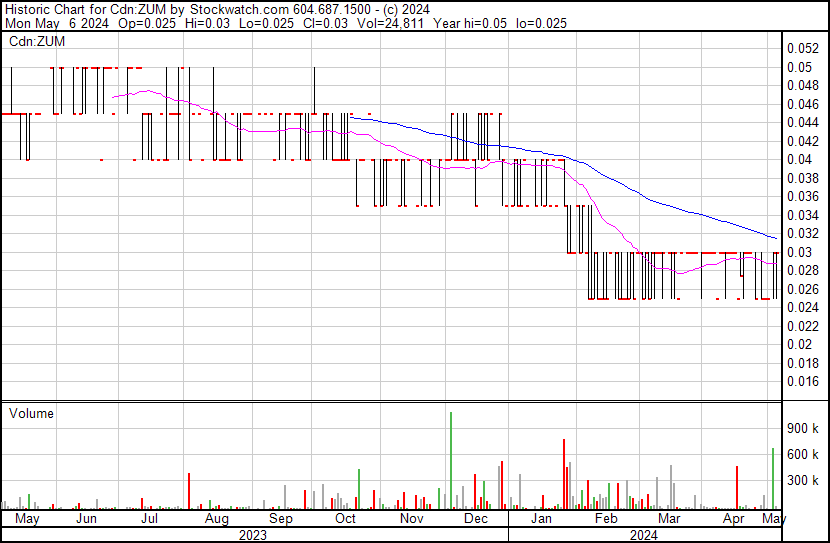Select the Nov month label
The height and width of the screenshot is (543, 830).
pyautogui.click(x=412, y=518)
